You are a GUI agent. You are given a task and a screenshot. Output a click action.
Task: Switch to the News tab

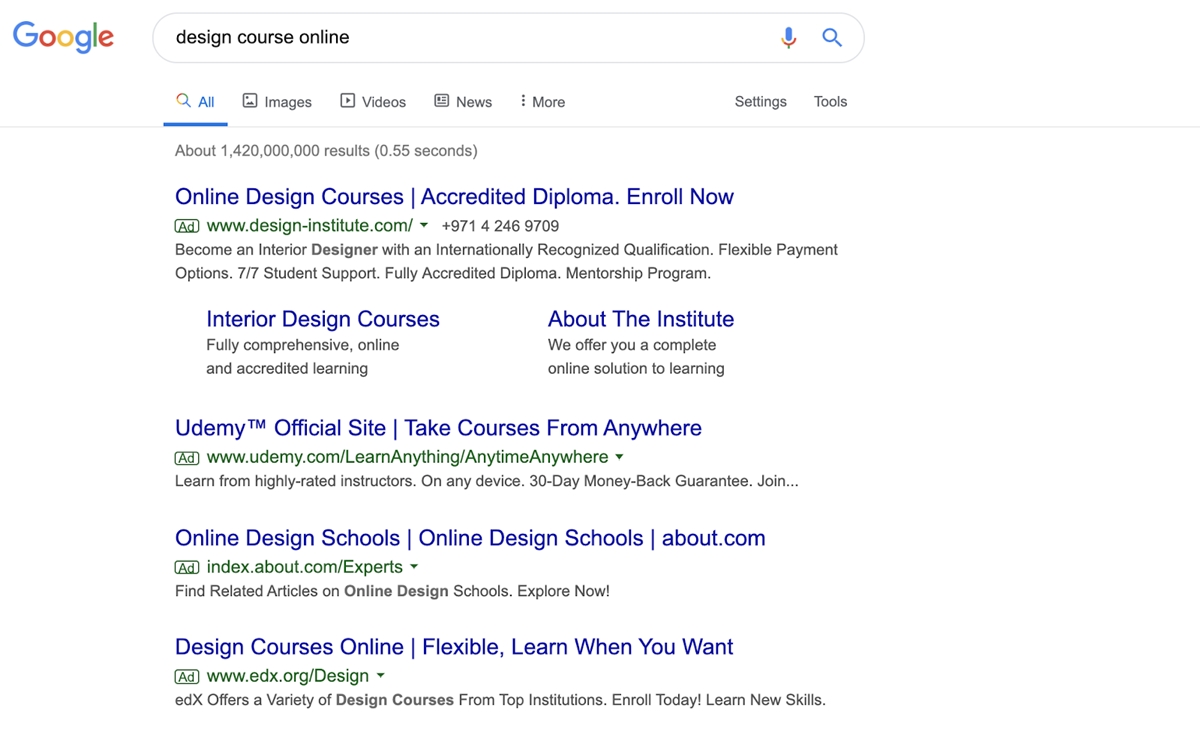[x=463, y=102]
